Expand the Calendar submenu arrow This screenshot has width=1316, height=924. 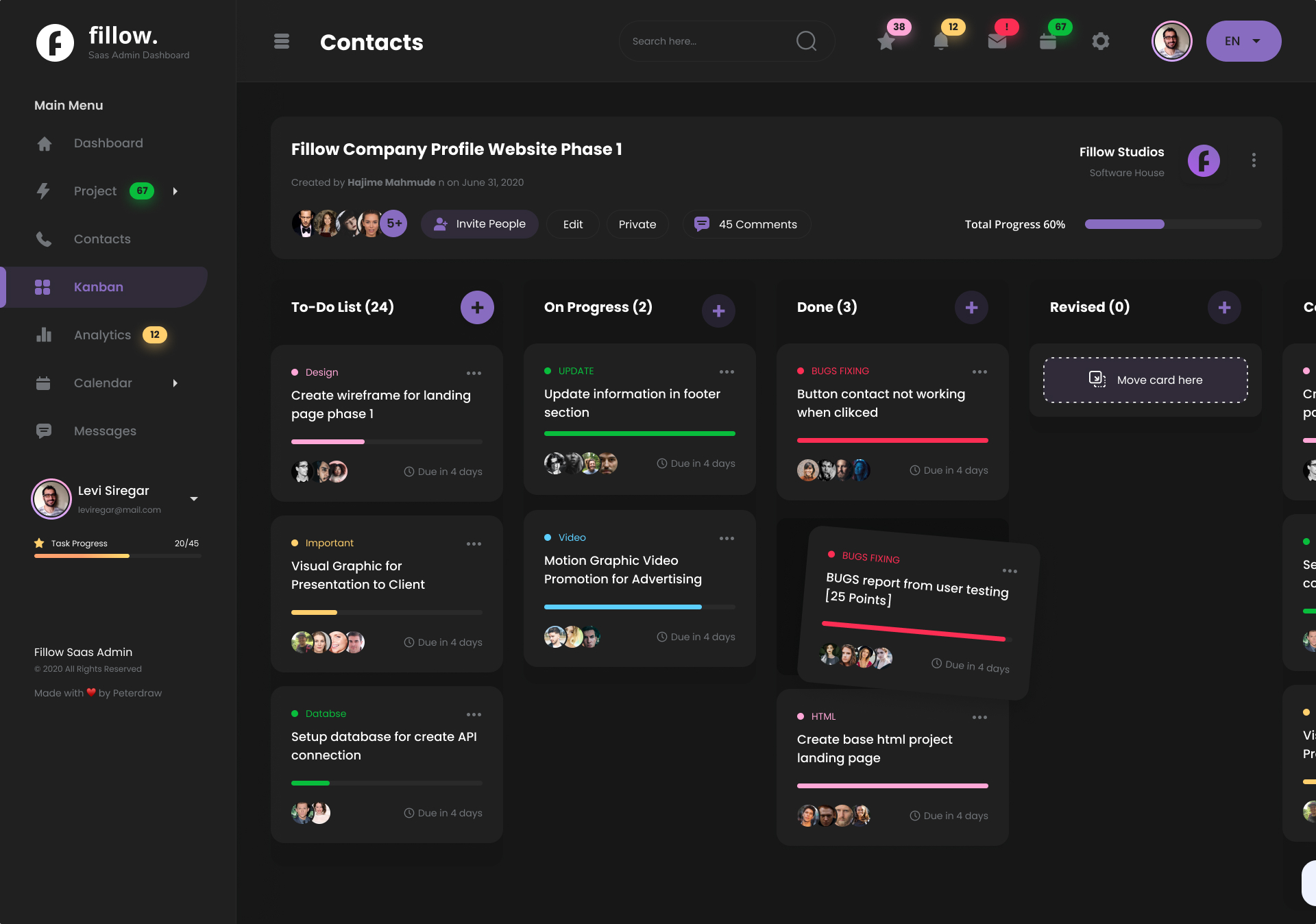pyautogui.click(x=175, y=383)
